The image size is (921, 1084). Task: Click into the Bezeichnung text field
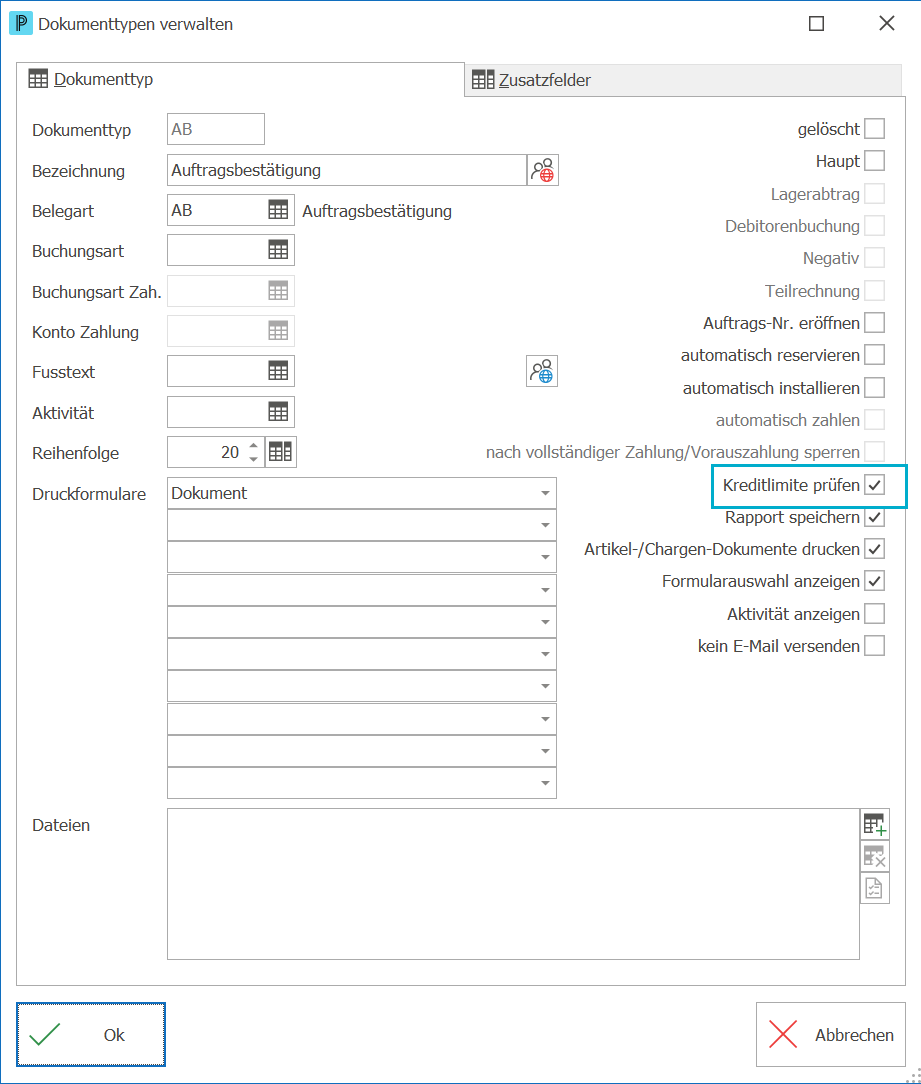[x=346, y=170]
